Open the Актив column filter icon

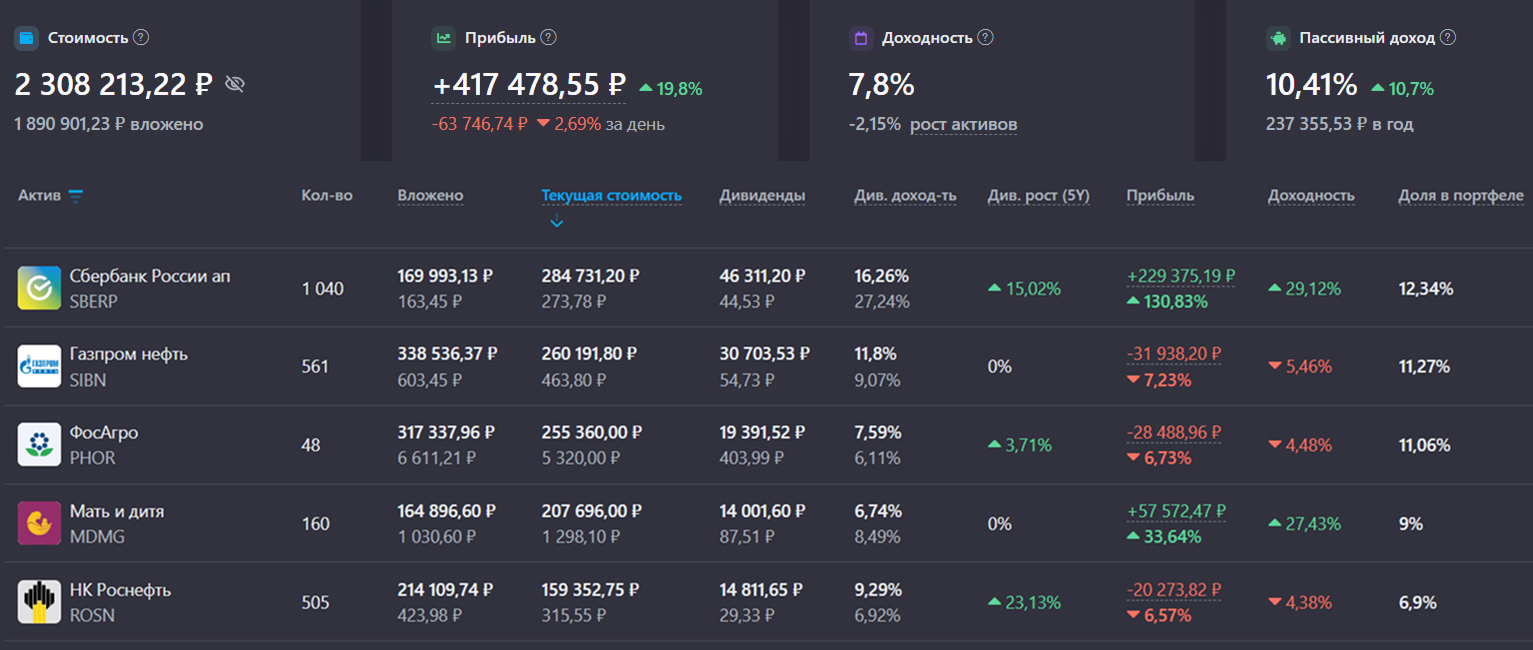click(x=75, y=196)
